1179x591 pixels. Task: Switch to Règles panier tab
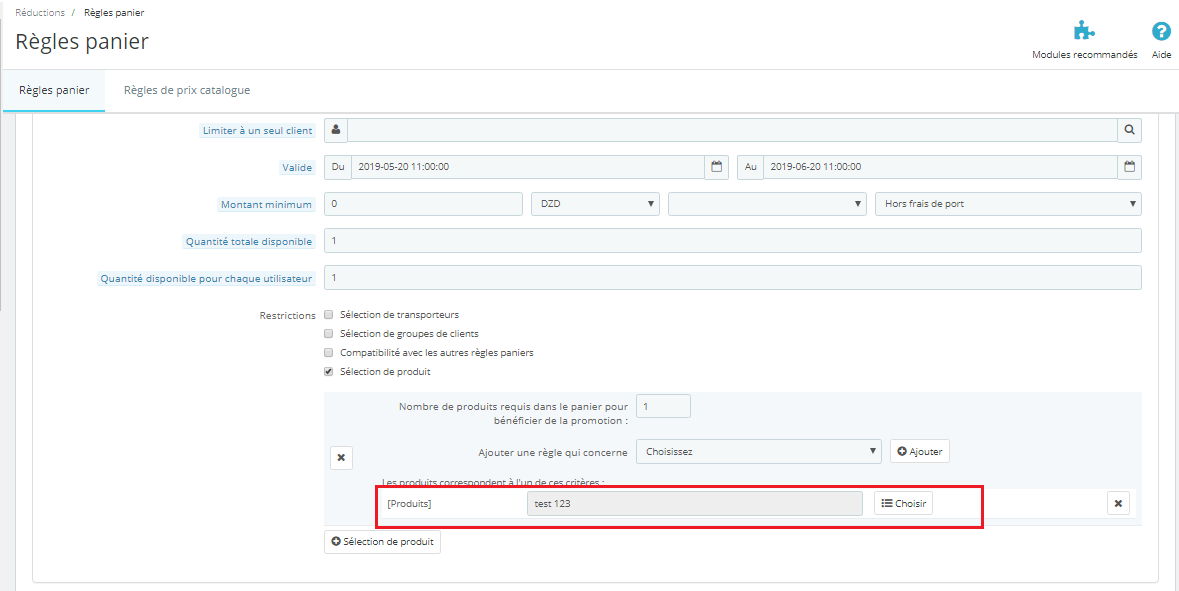[x=54, y=90]
